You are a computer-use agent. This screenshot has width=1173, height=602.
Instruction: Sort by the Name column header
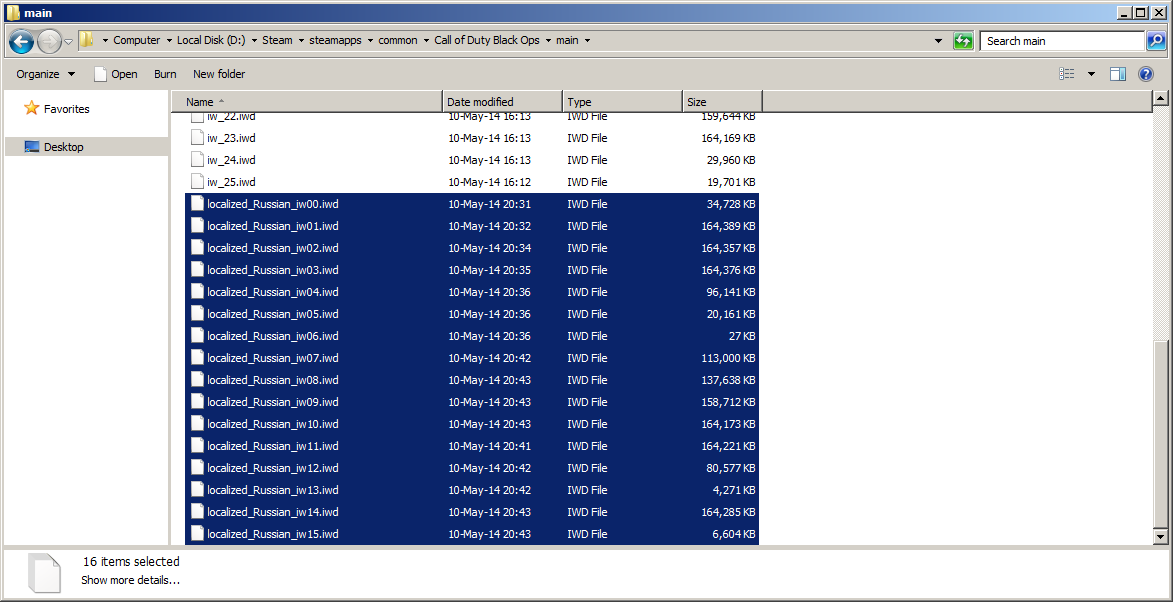coord(307,102)
